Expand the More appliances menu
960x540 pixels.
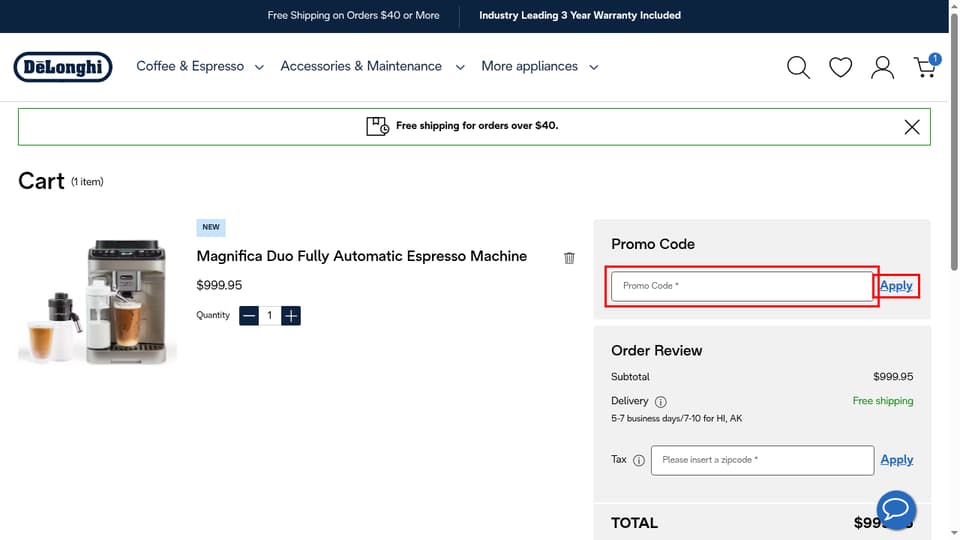(539, 66)
